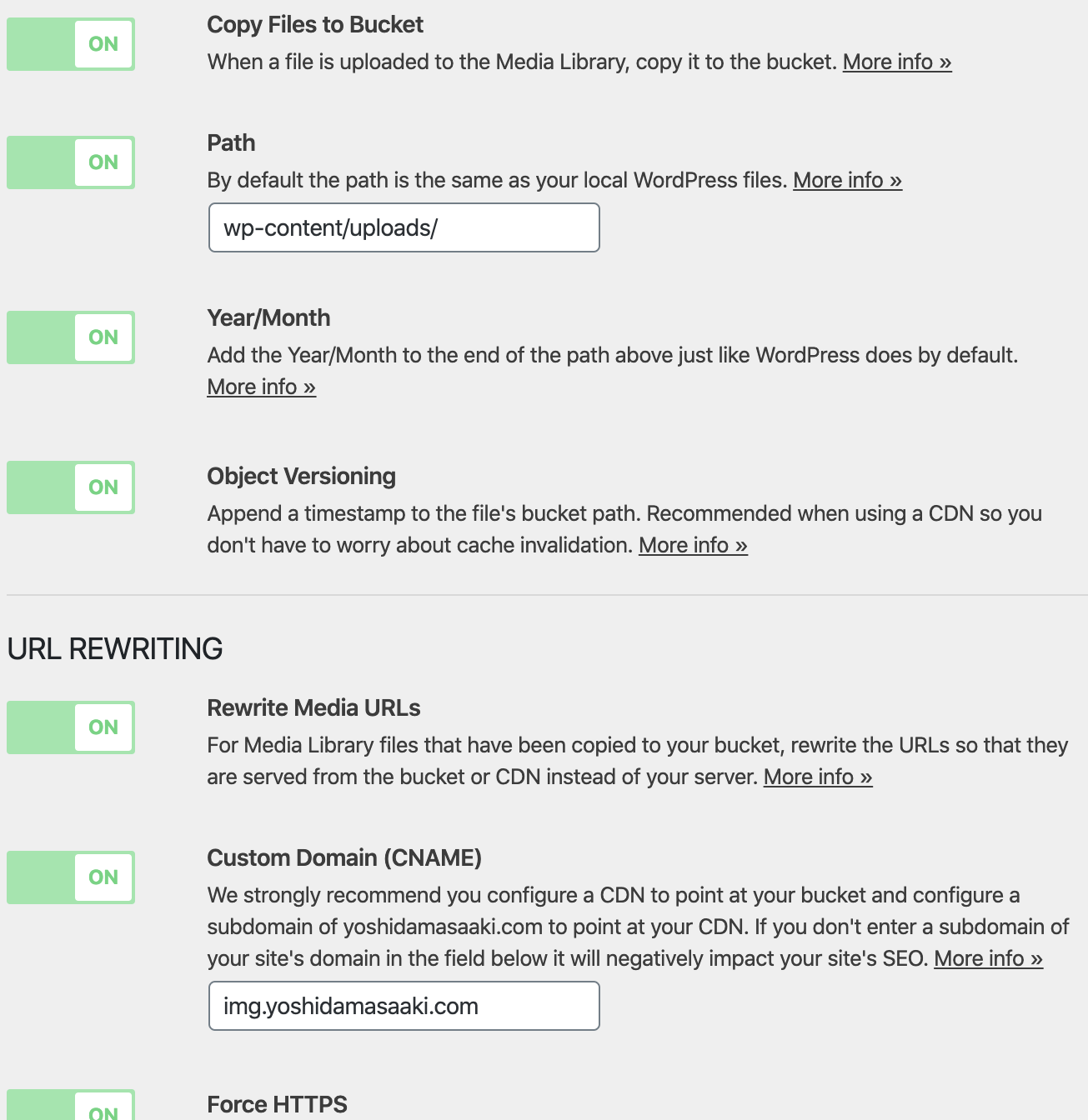This screenshot has height=1120, width=1088.
Task: View More info about Object Versioning
Action: click(693, 546)
